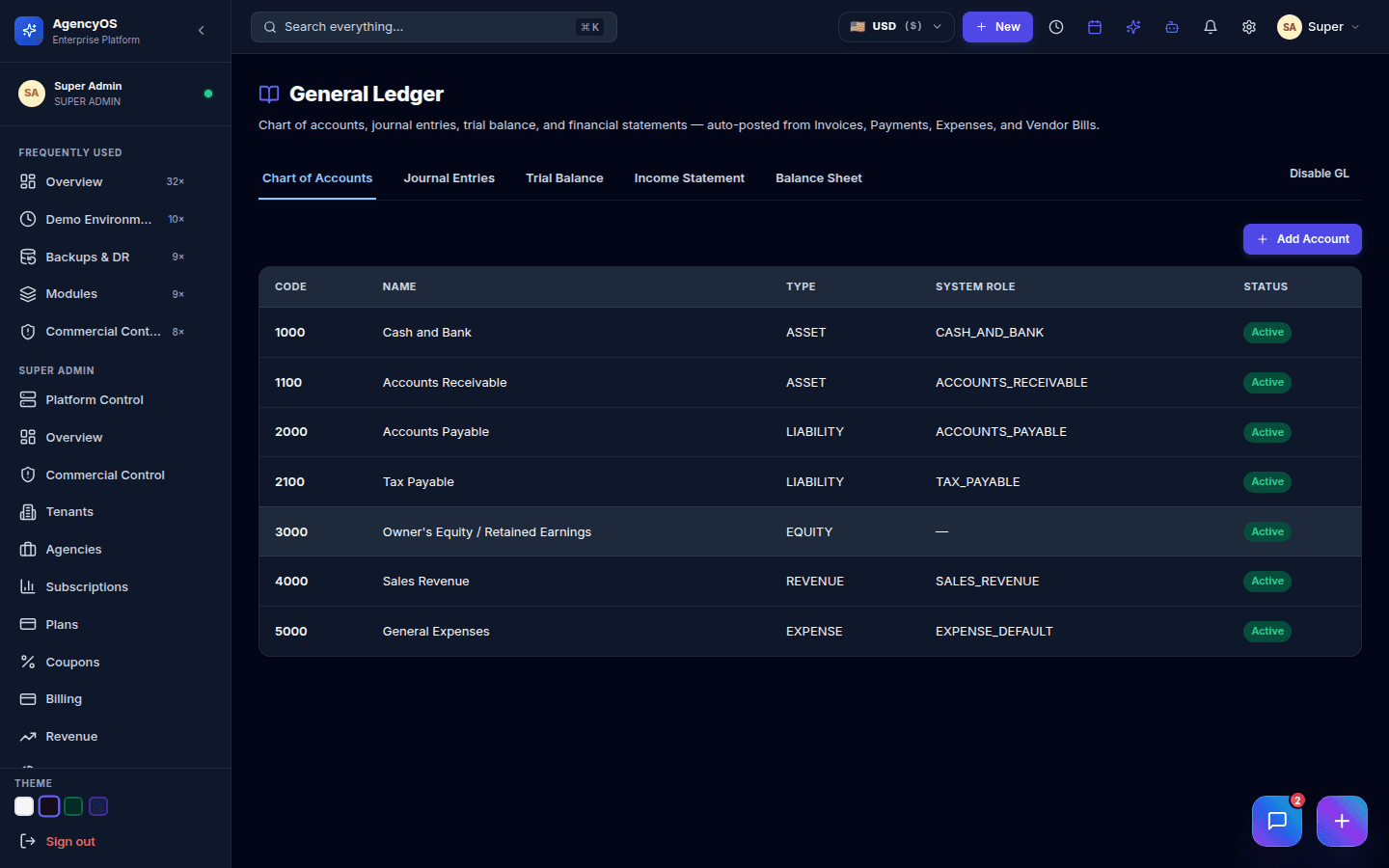Select the General Expenses row name
The width and height of the screenshot is (1389, 868).
436,632
